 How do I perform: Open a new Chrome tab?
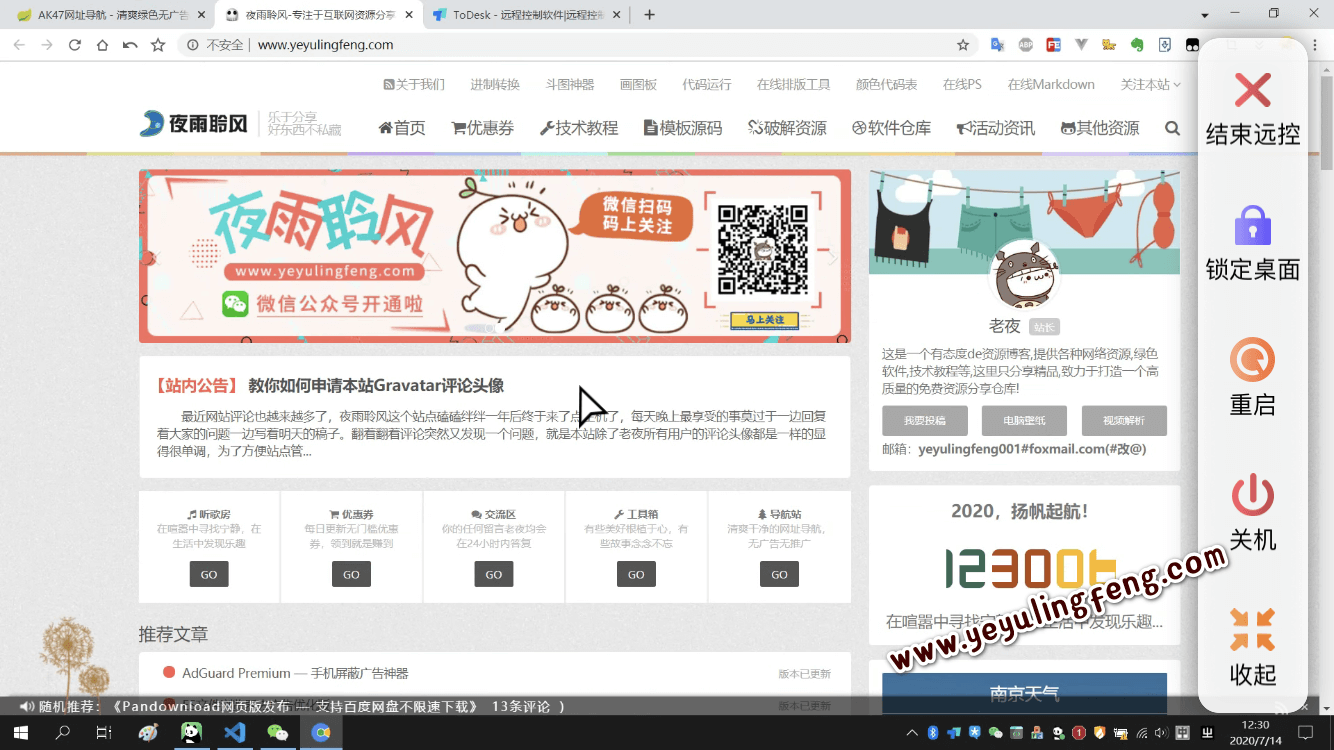649,15
